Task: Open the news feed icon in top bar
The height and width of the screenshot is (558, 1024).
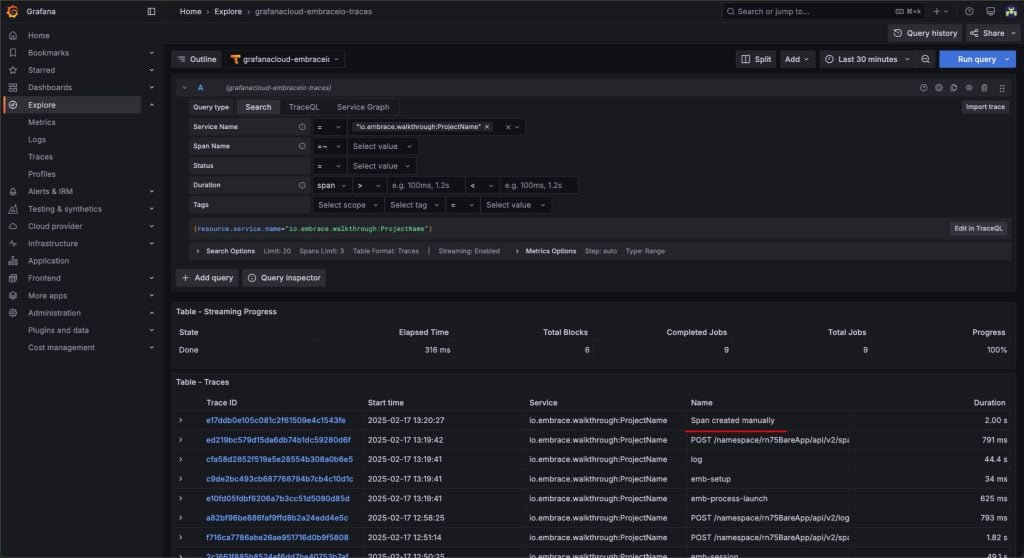Action: coord(990,12)
